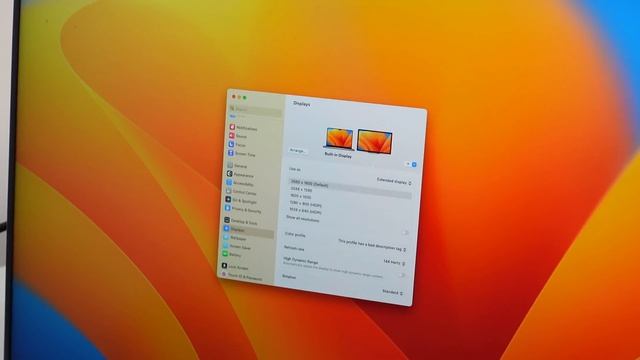The height and width of the screenshot is (360, 640).
Task: Click the sidebar Search field
Action: point(255,109)
